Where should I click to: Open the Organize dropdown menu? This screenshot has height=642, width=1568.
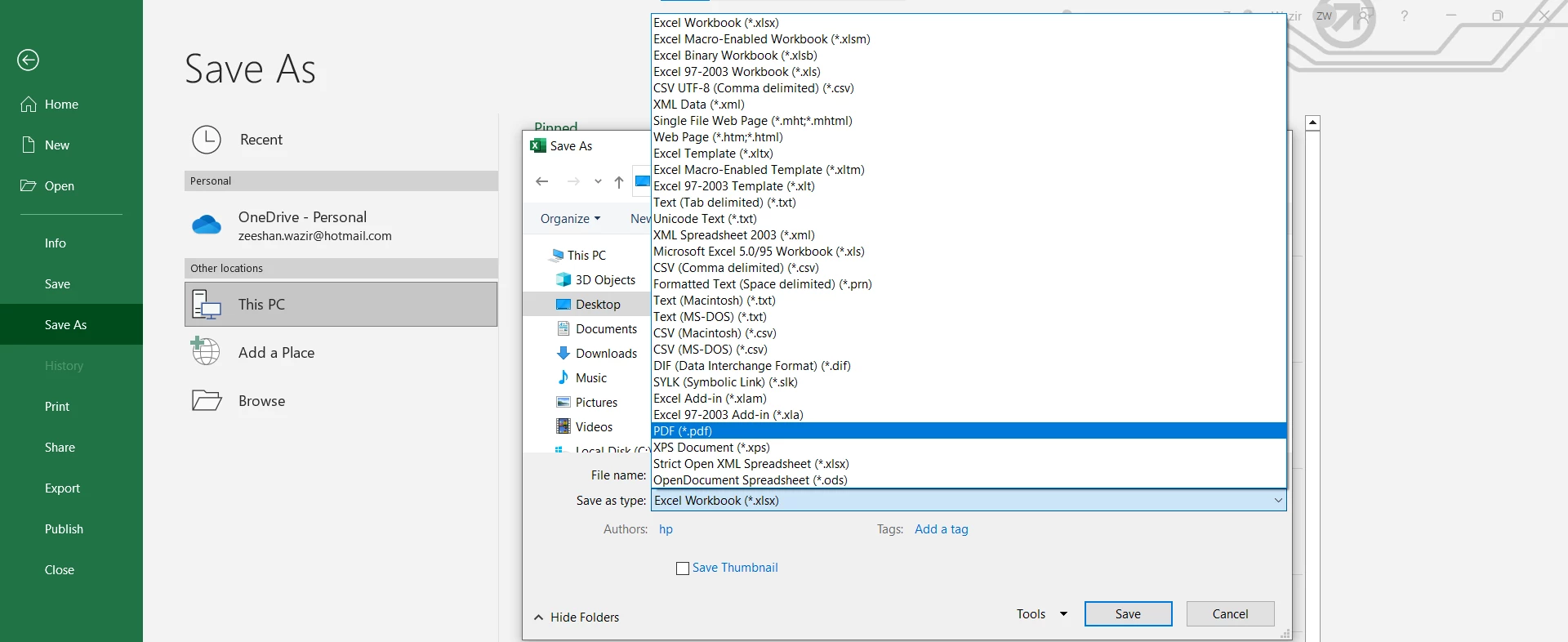coord(570,219)
